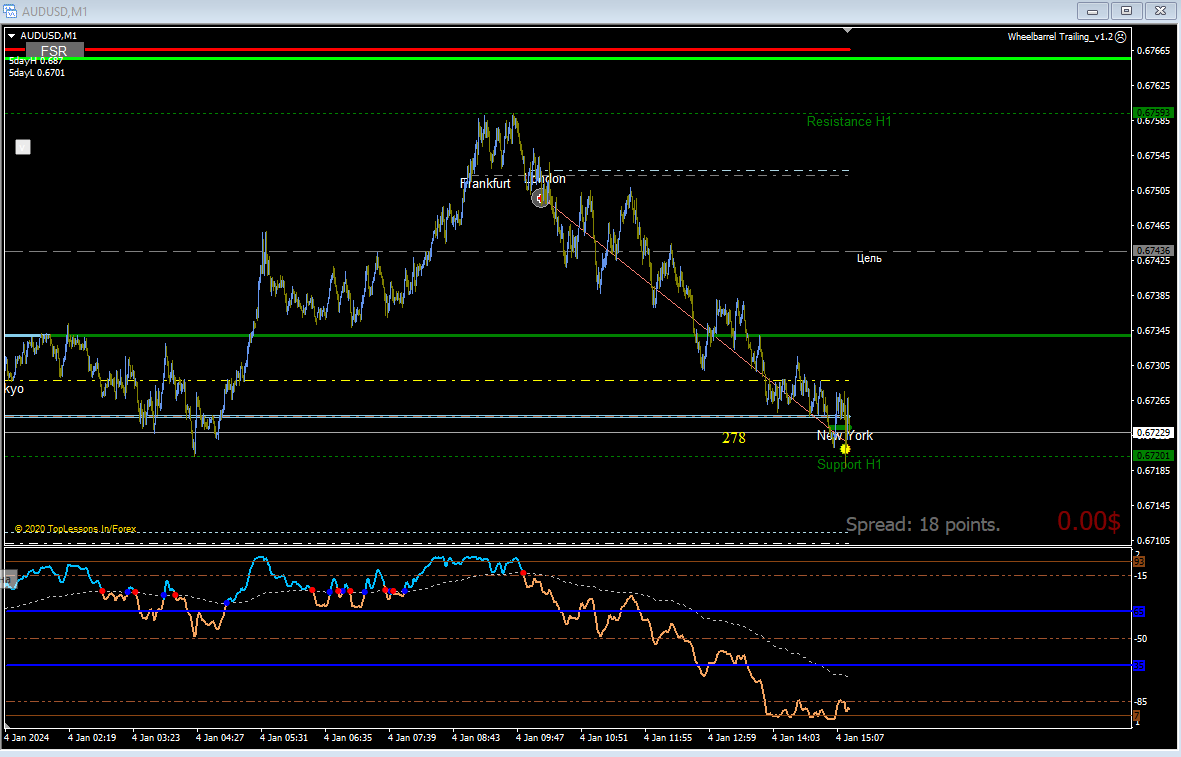Click the Wheelbarrel Trailing_v1.2 label
The image size is (1181, 757).
pos(1060,37)
